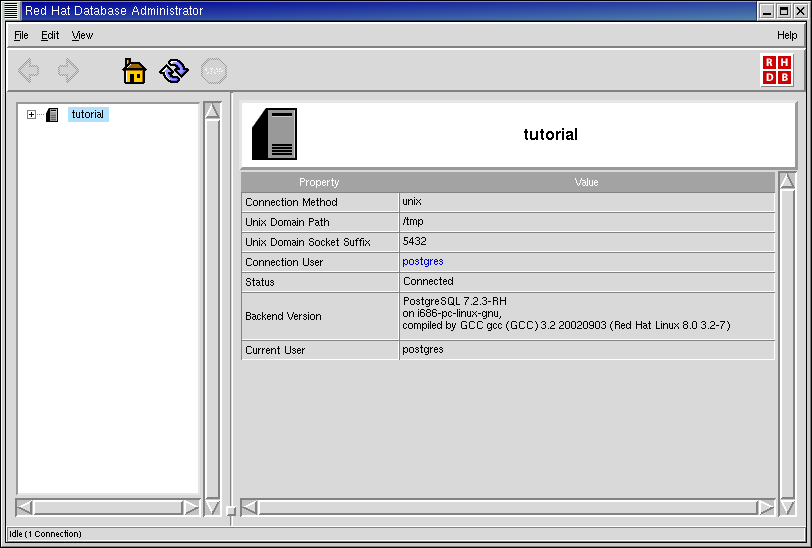Click the Backend Version property cell
This screenshot has height=548, width=812.
(x=320, y=316)
